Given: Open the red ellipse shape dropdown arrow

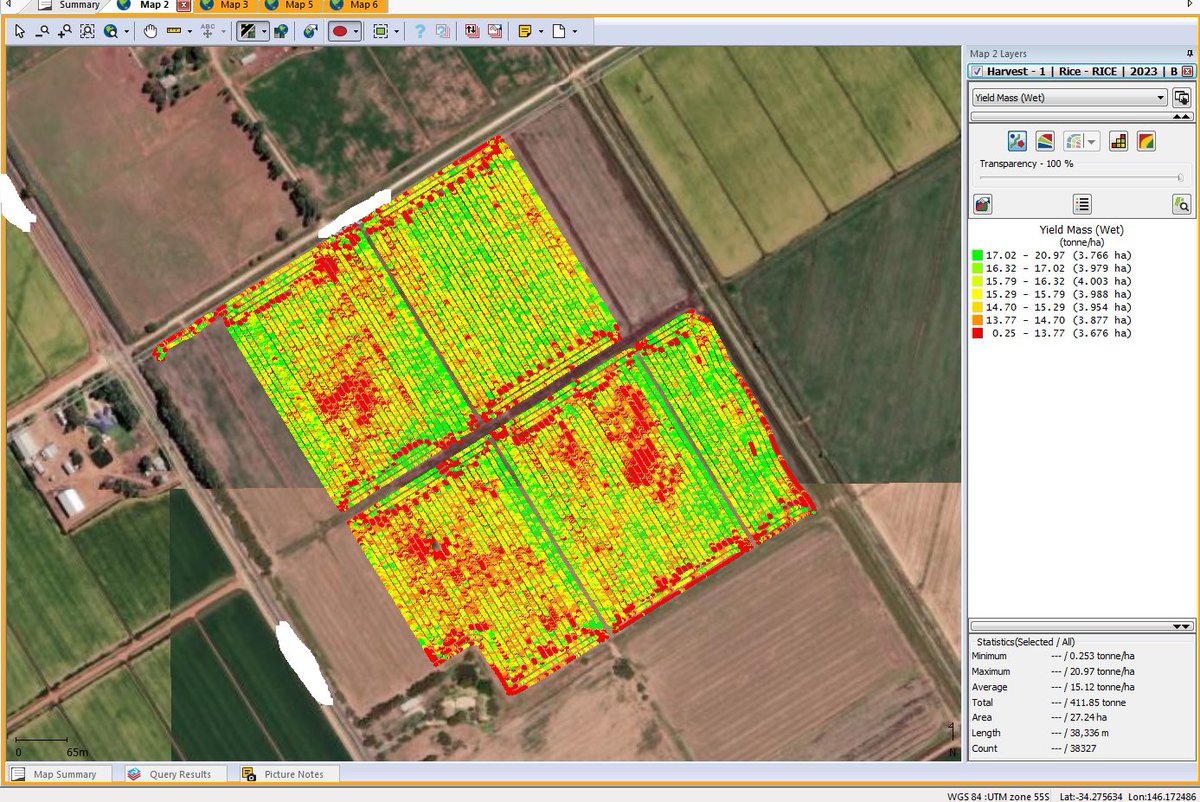Looking at the screenshot, I should point(356,31).
